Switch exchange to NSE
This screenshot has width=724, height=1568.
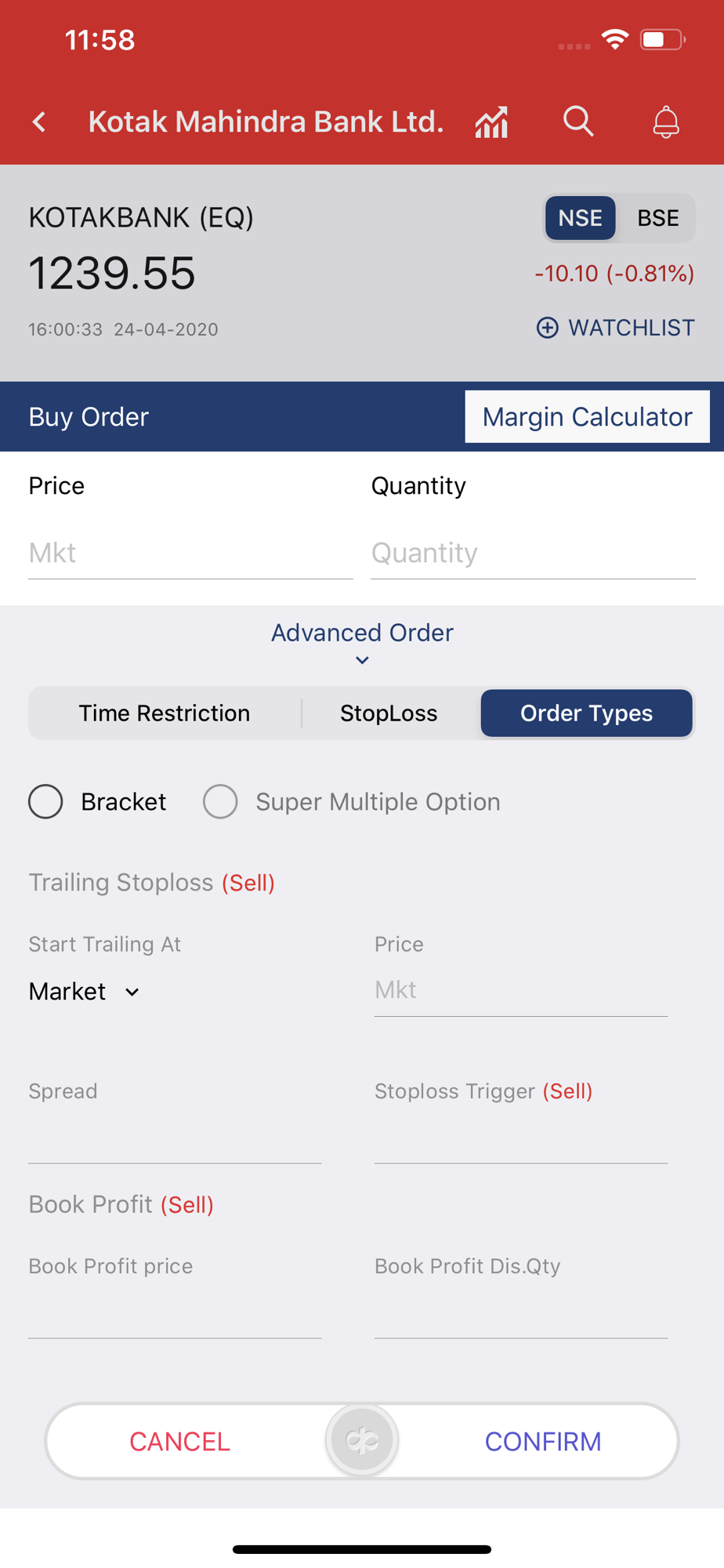(x=580, y=218)
